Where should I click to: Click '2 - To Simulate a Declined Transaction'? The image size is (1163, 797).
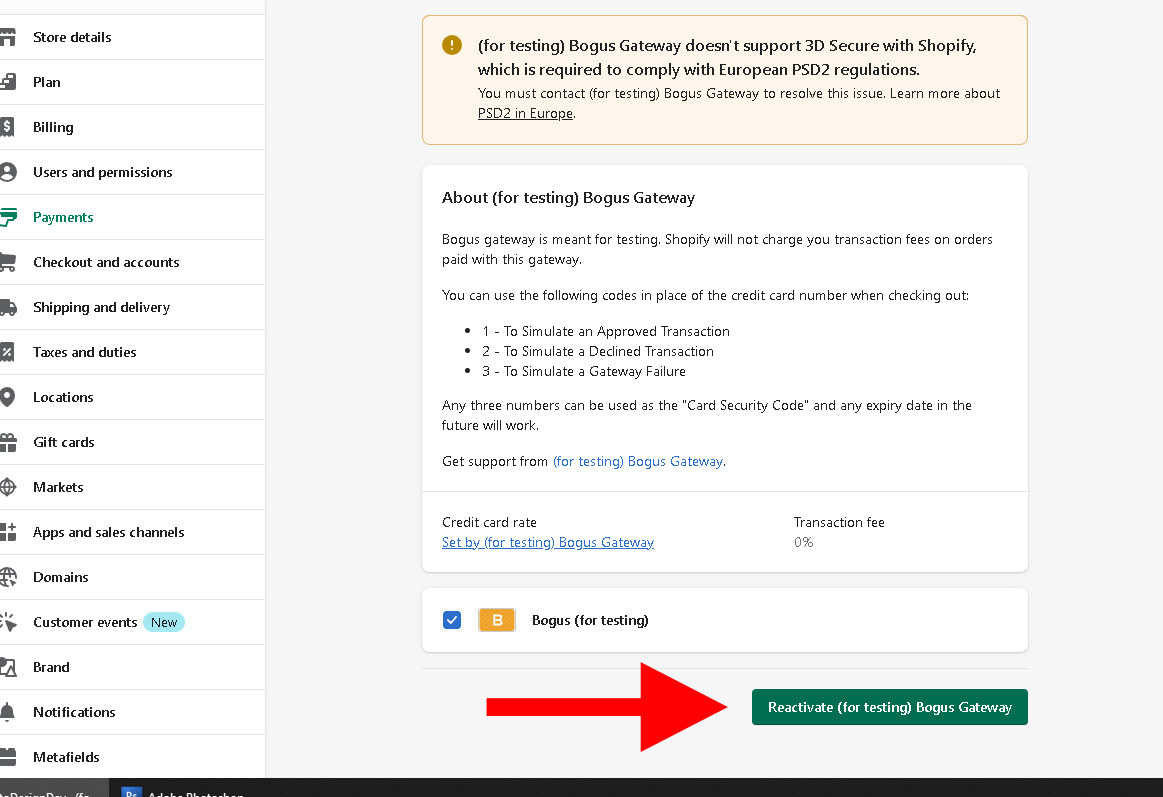[x=598, y=351]
